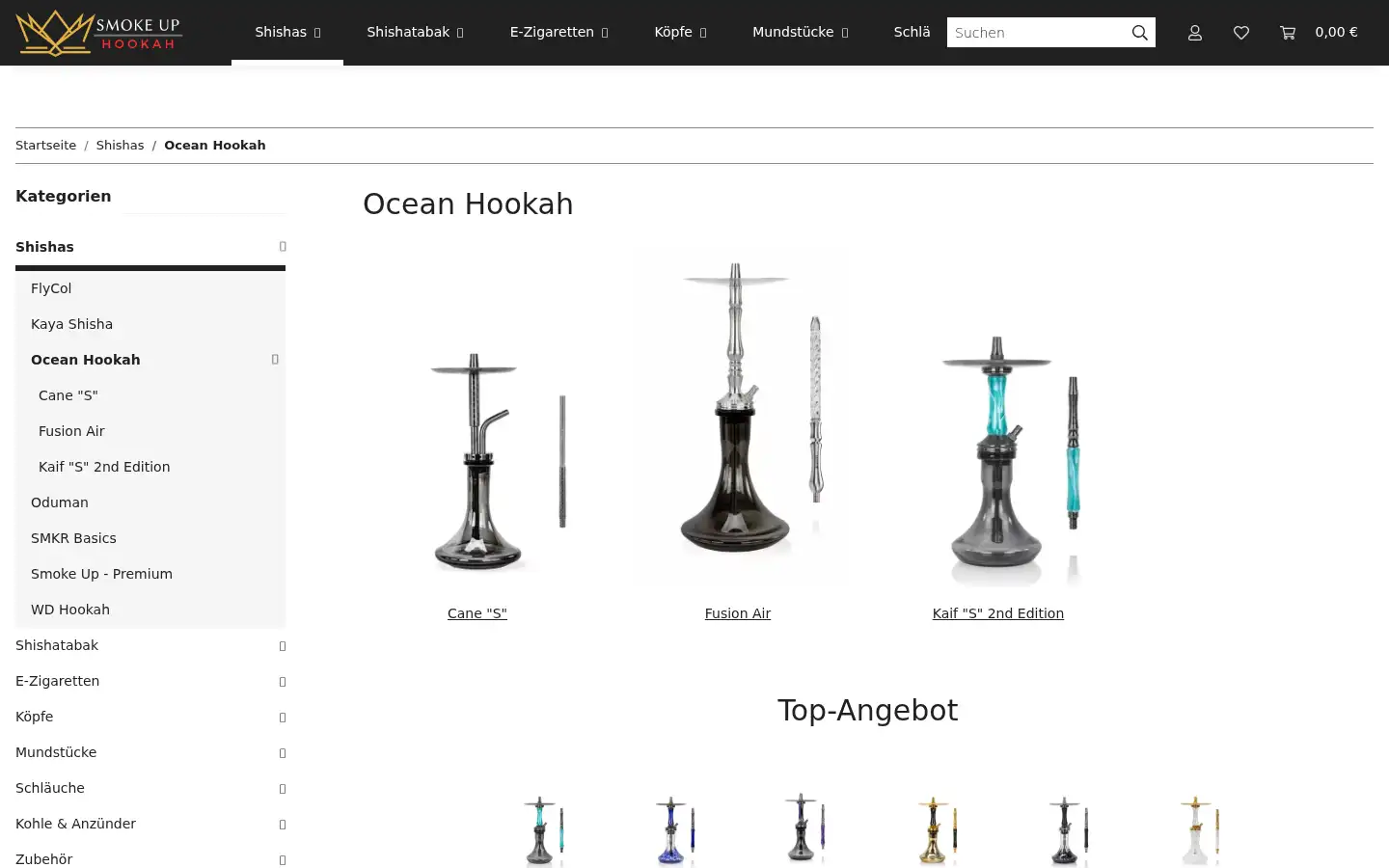
Task: Click the Fusion Air hookah image
Action: (738, 420)
